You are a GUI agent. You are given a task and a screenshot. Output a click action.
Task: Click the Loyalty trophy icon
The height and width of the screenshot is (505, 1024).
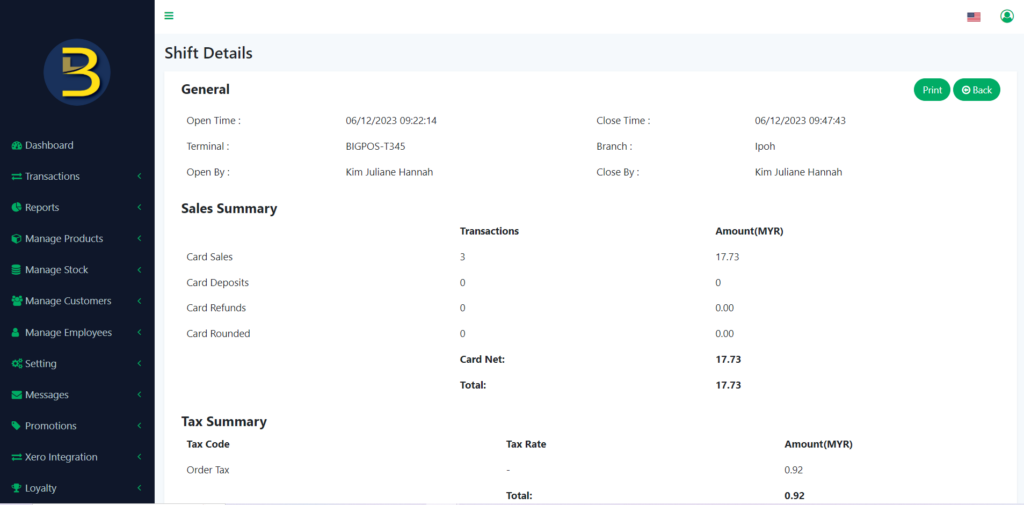(16, 489)
